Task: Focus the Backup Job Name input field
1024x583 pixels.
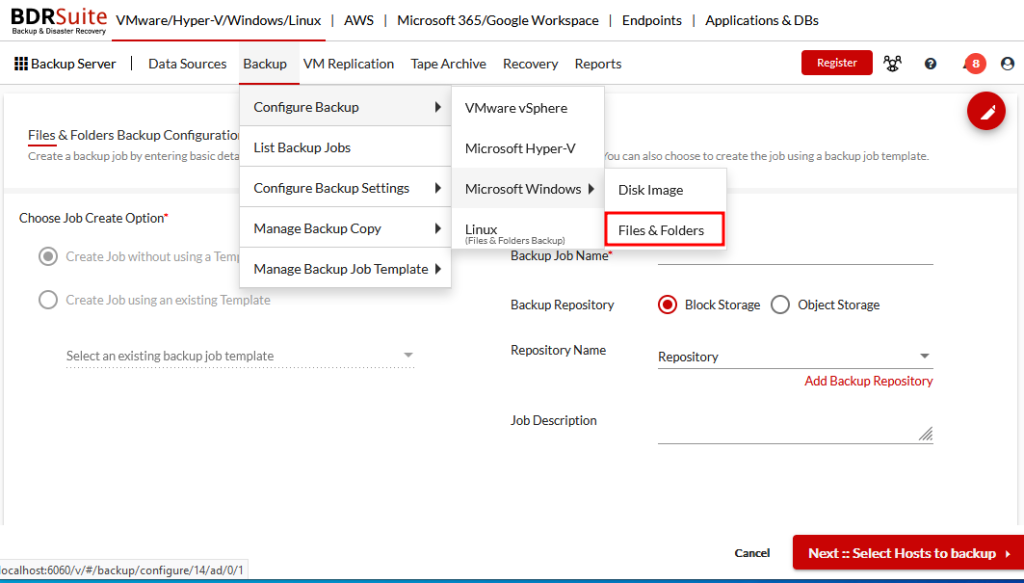Action: (x=795, y=255)
